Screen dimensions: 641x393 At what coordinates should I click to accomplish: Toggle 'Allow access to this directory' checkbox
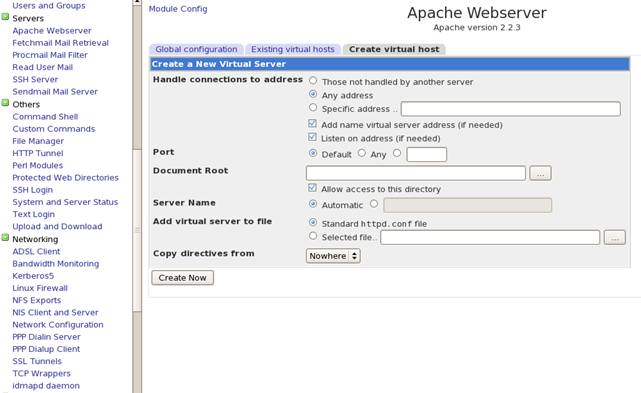(x=312, y=188)
